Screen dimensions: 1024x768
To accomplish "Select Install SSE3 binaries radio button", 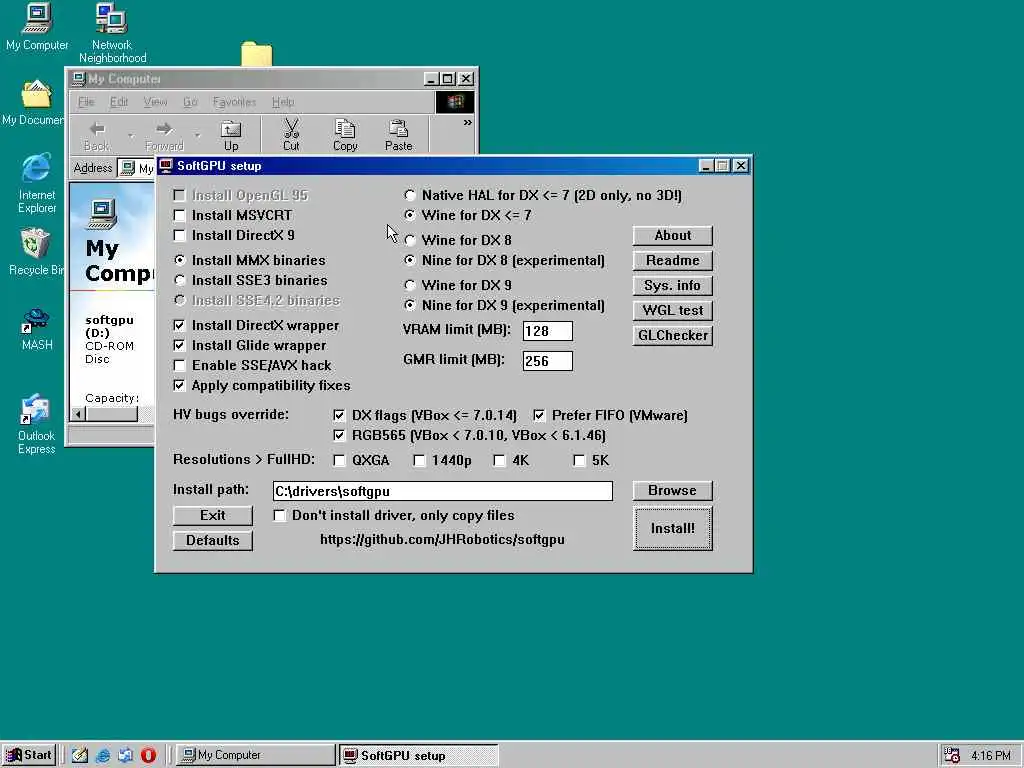I will (180, 280).
